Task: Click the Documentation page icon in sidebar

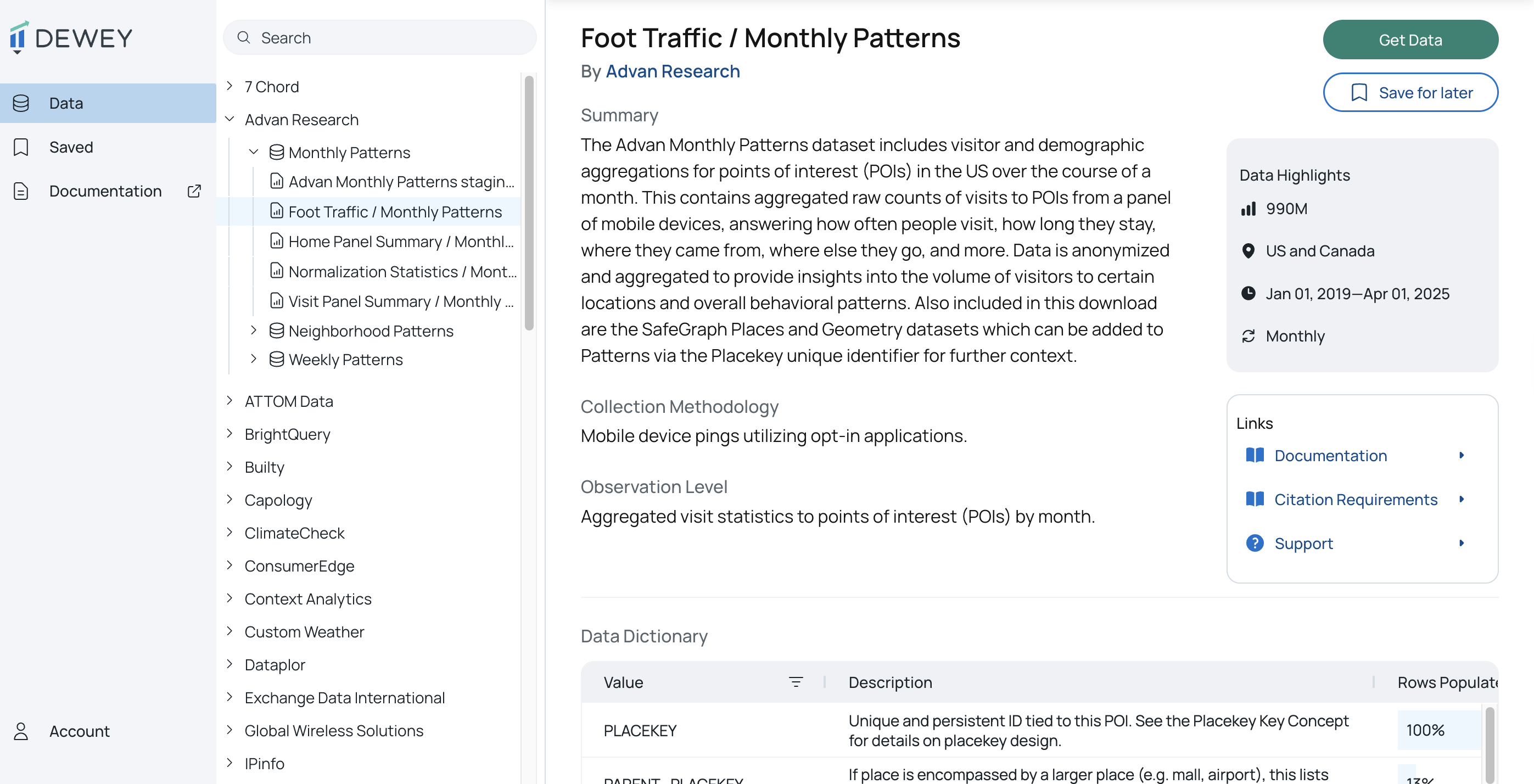Action: tap(21, 191)
